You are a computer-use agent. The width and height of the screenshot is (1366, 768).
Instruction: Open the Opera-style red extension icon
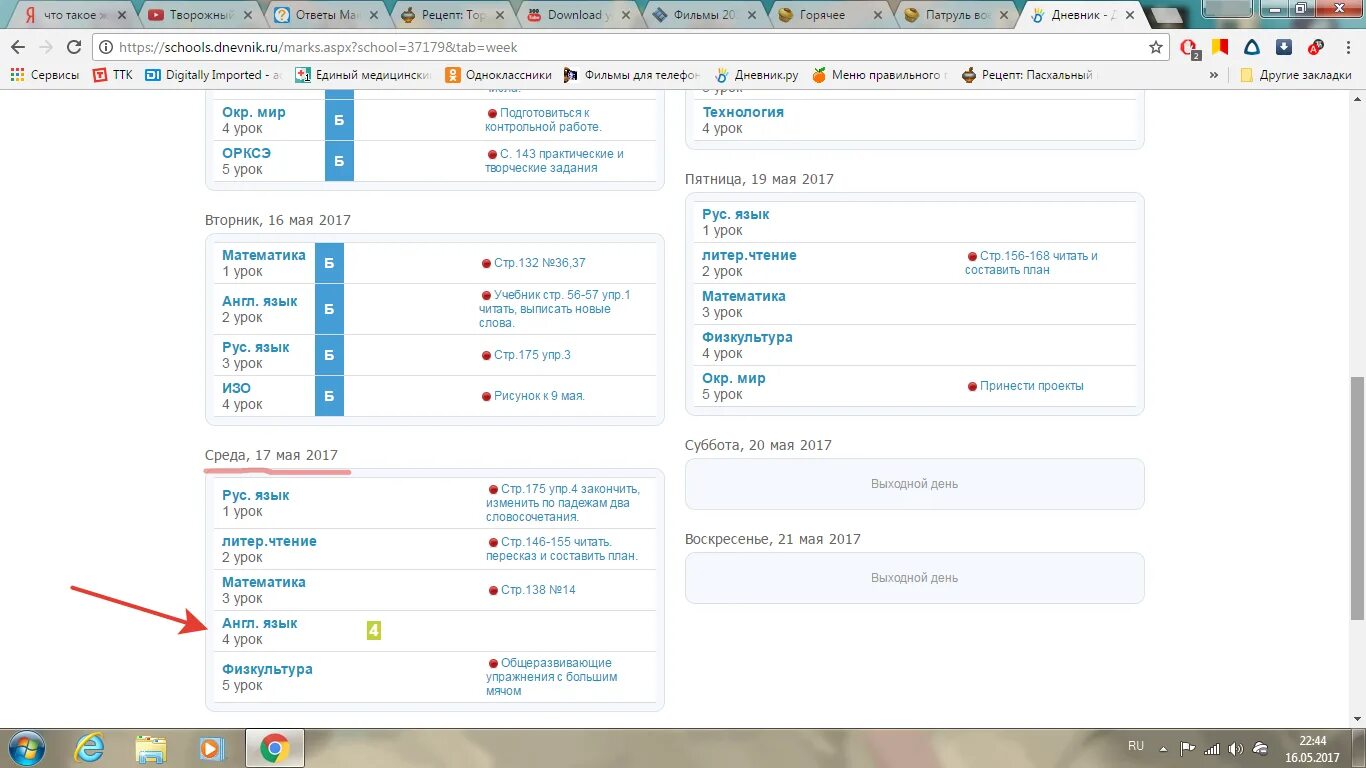[1189, 47]
